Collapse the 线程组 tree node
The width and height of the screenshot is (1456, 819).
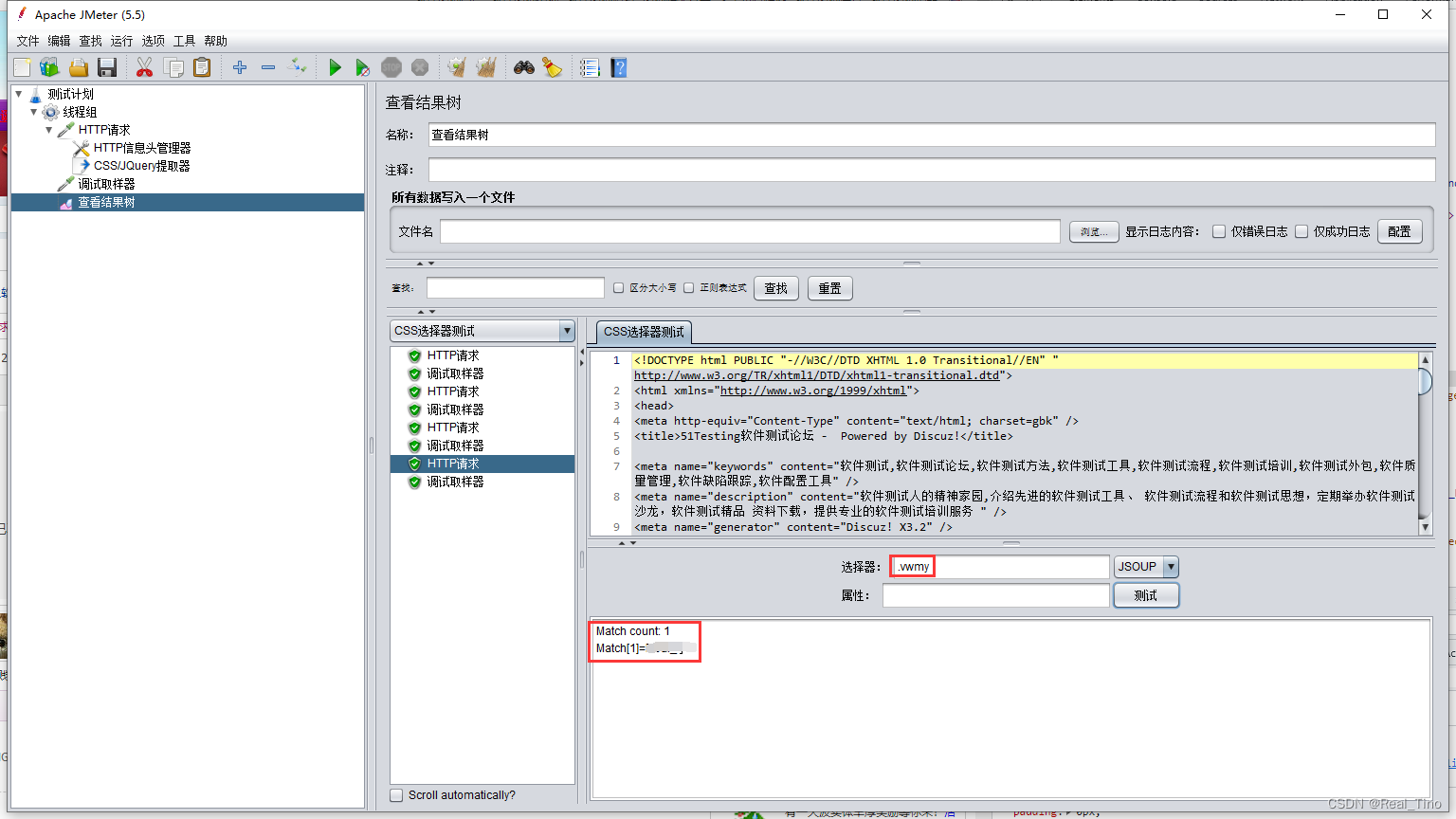point(34,112)
